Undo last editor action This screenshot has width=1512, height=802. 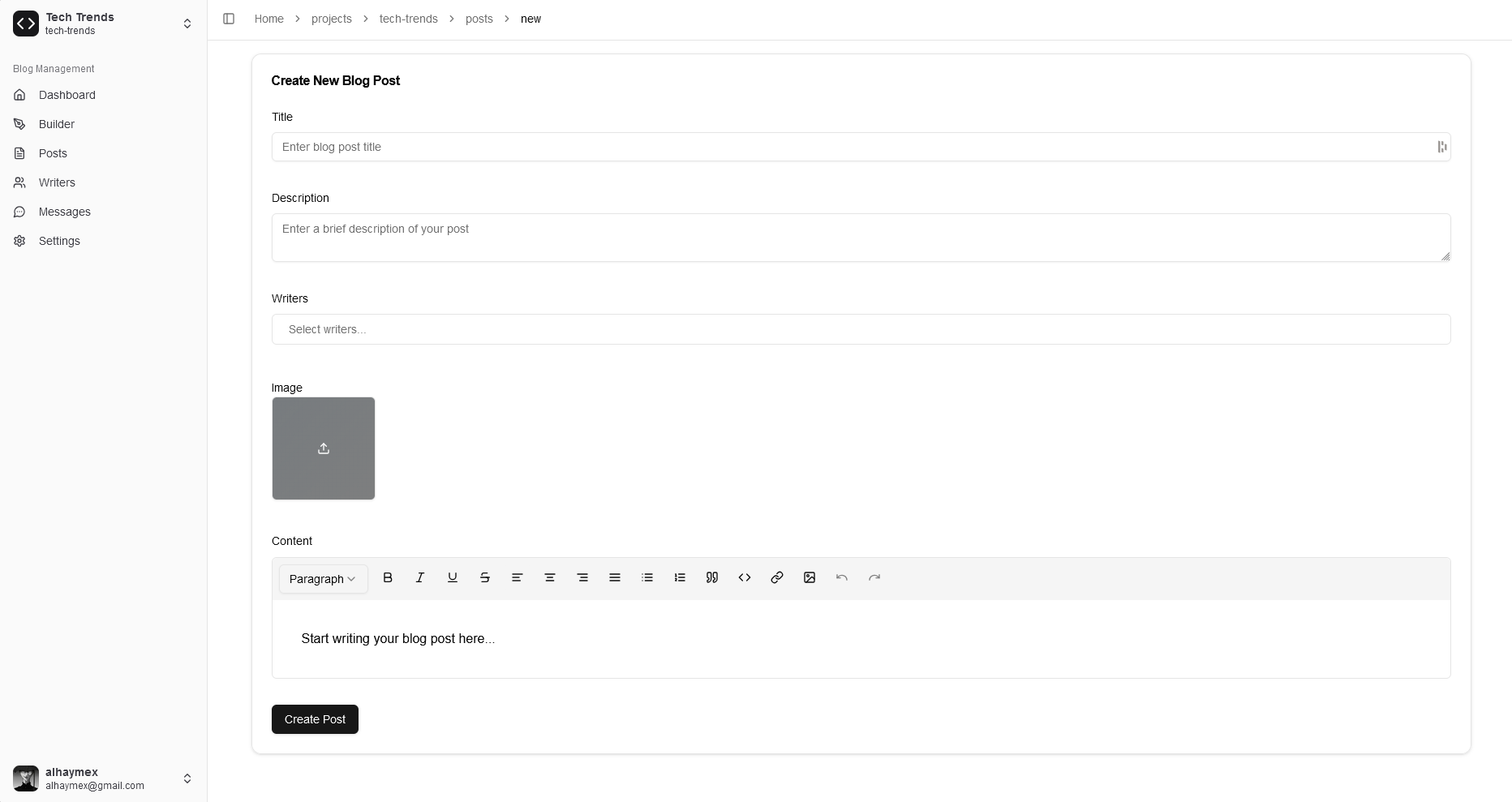[x=842, y=577]
